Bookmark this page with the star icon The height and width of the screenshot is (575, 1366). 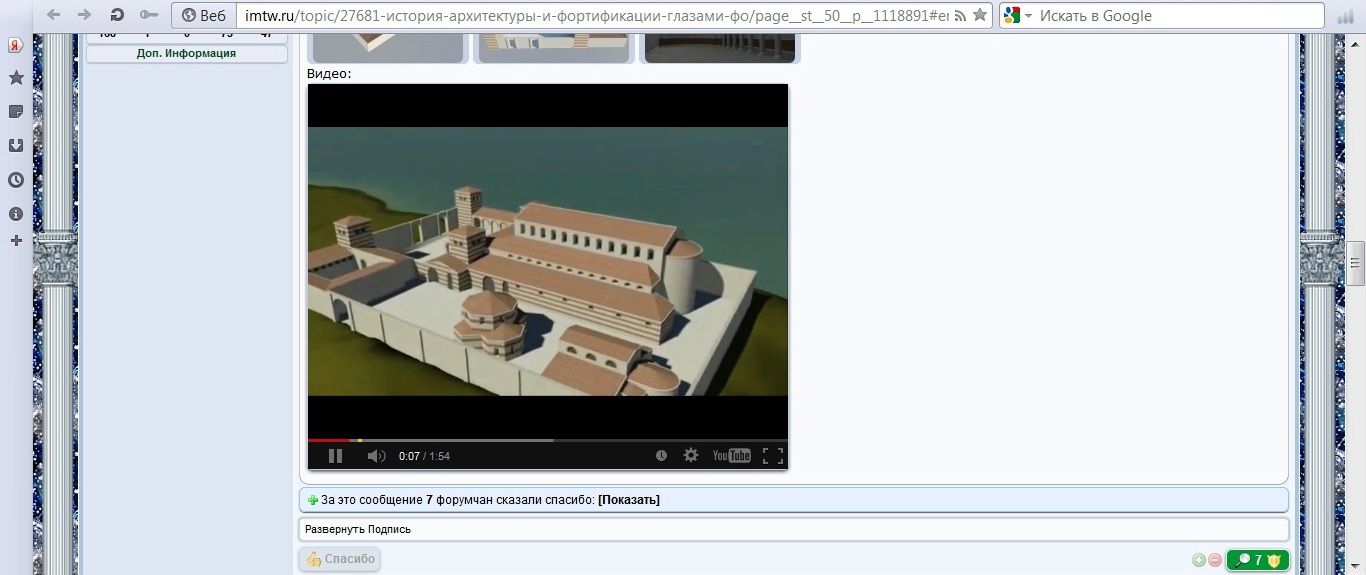point(980,15)
